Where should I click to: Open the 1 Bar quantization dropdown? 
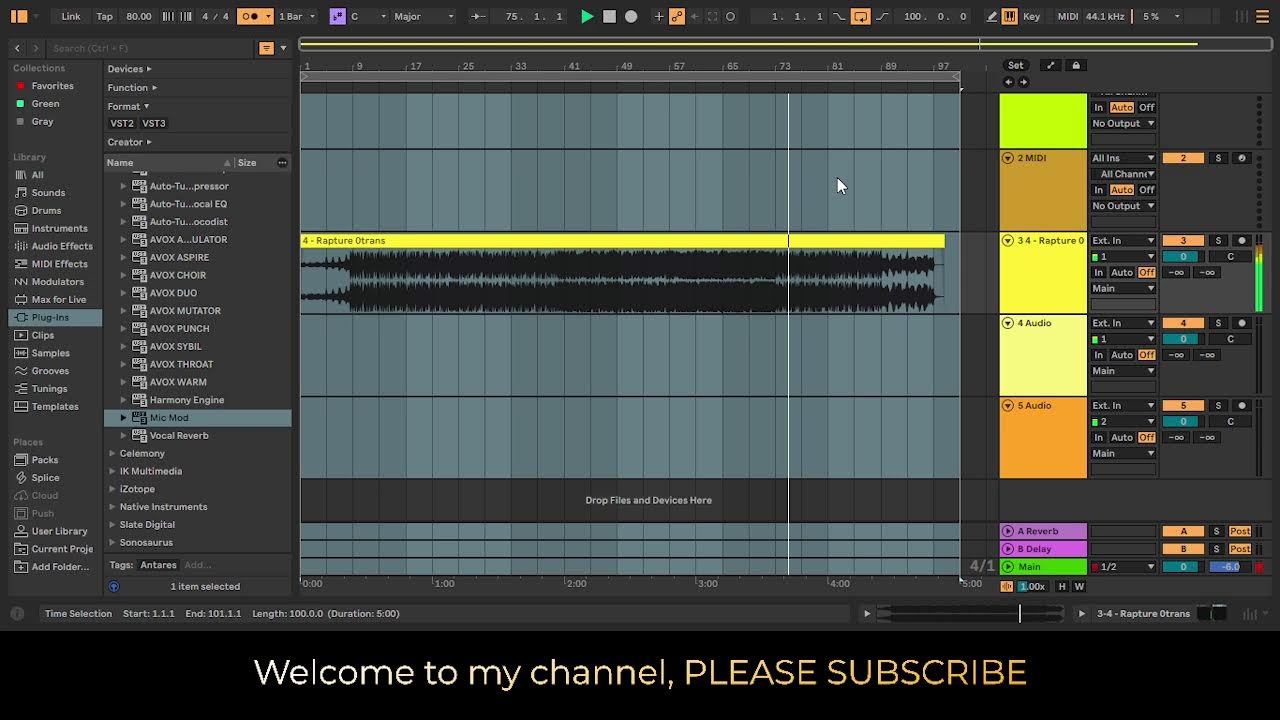pos(297,16)
